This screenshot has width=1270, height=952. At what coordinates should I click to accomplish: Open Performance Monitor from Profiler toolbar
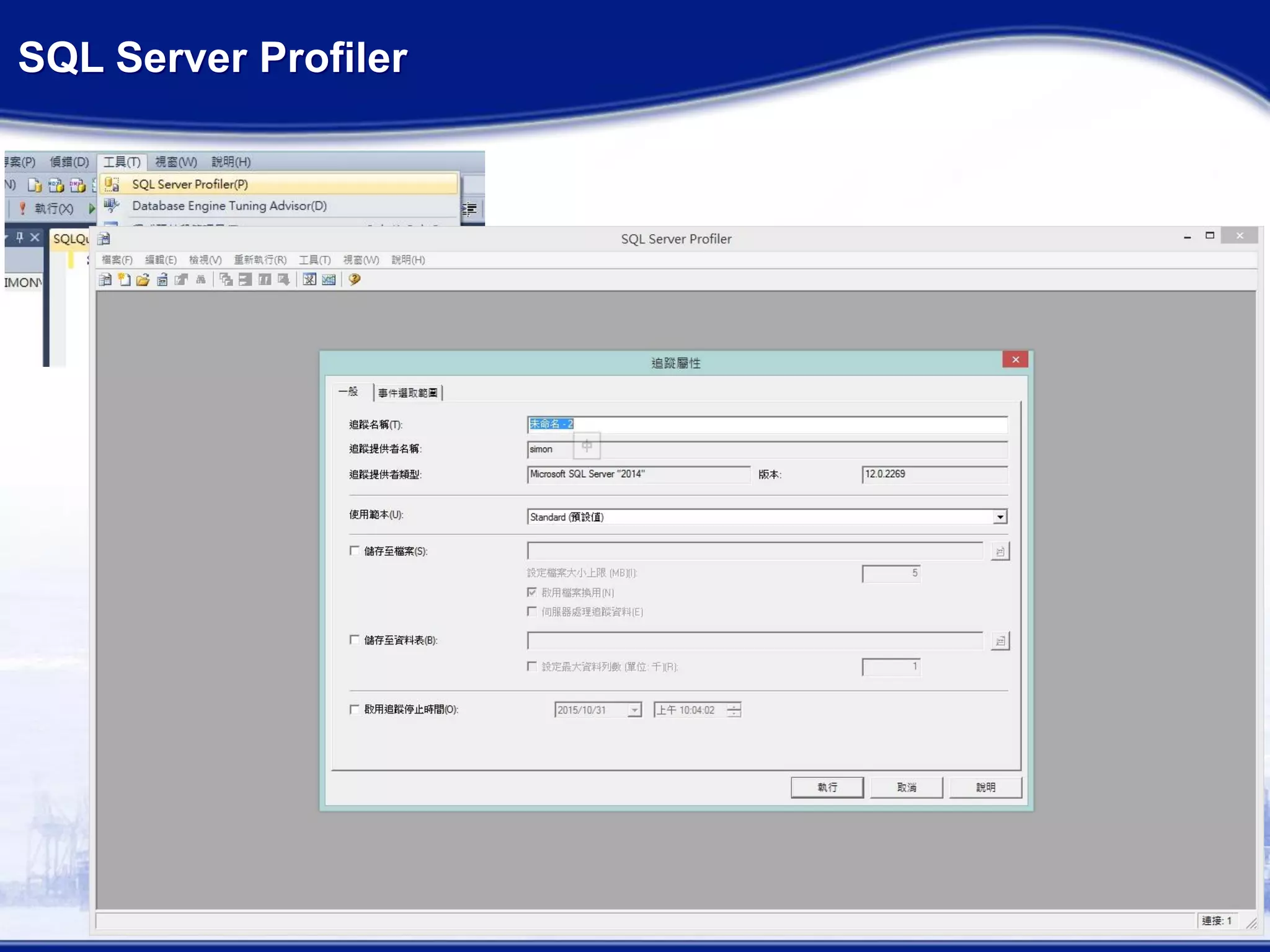click(329, 280)
